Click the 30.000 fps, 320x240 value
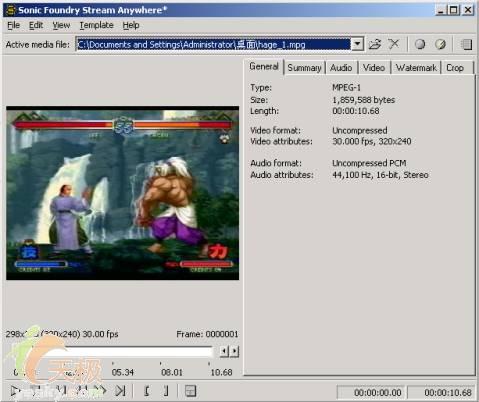Screen dimensions: 479x402 click(x=372, y=141)
